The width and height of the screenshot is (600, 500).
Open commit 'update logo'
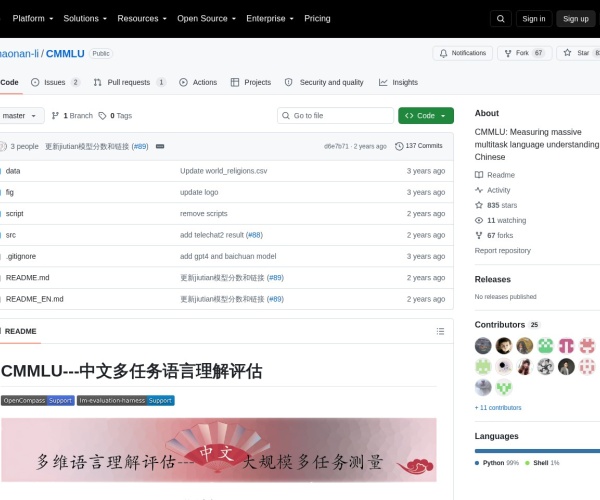(x=199, y=192)
